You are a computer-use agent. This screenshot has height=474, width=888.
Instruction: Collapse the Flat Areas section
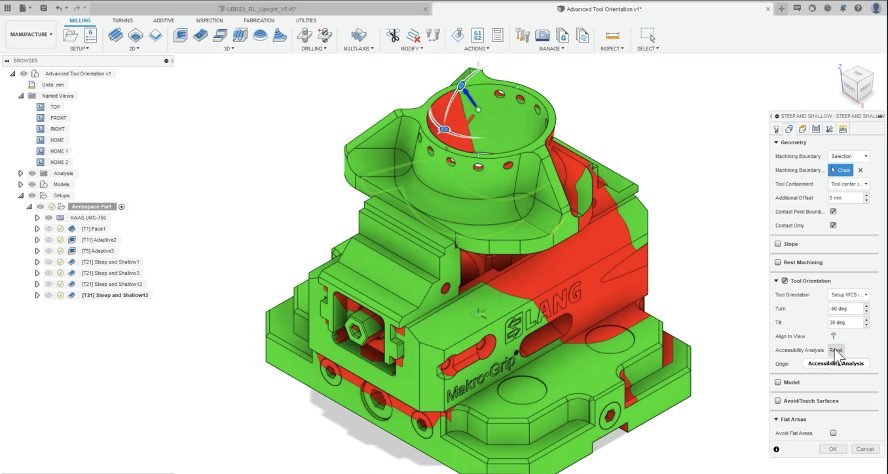(x=776, y=419)
